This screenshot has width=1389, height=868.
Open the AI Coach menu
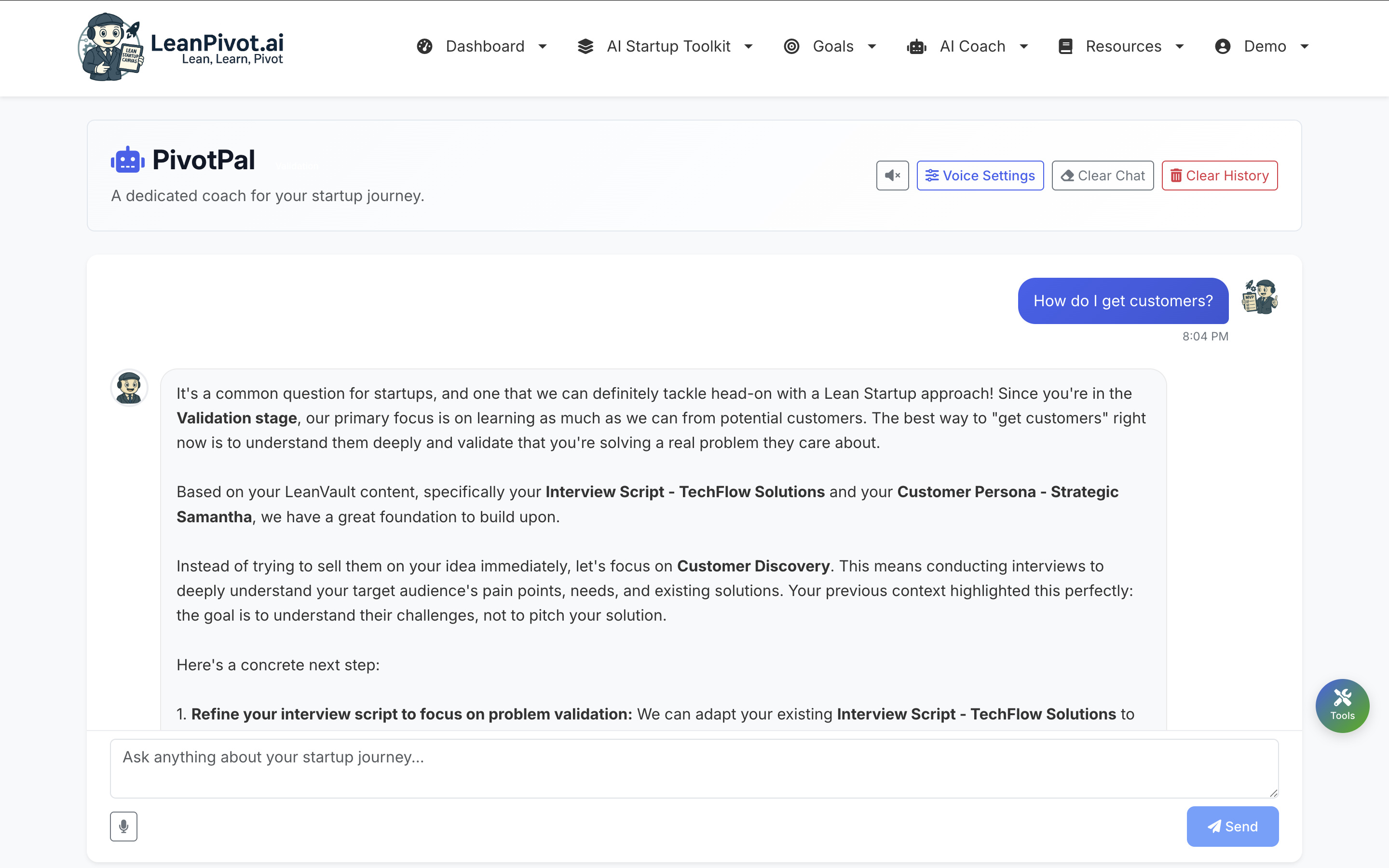tap(972, 46)
